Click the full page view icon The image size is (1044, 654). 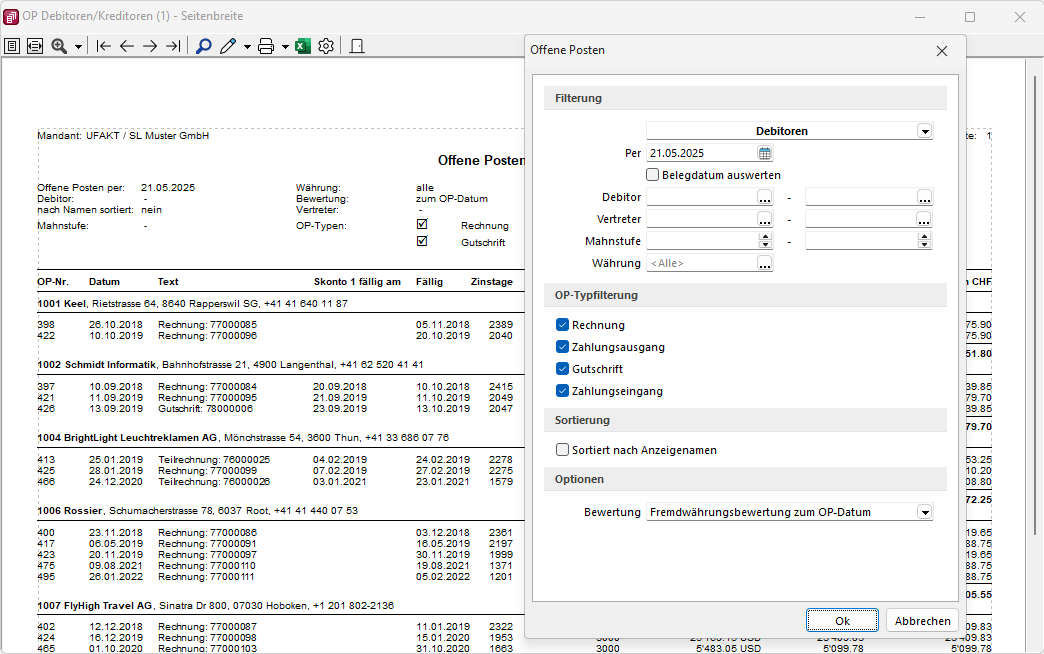click(12, 46)
